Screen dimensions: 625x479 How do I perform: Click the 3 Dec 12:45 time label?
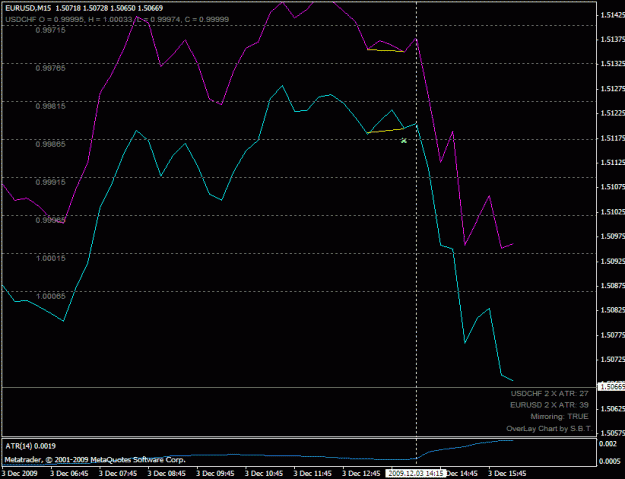click(x=362, y=473)
